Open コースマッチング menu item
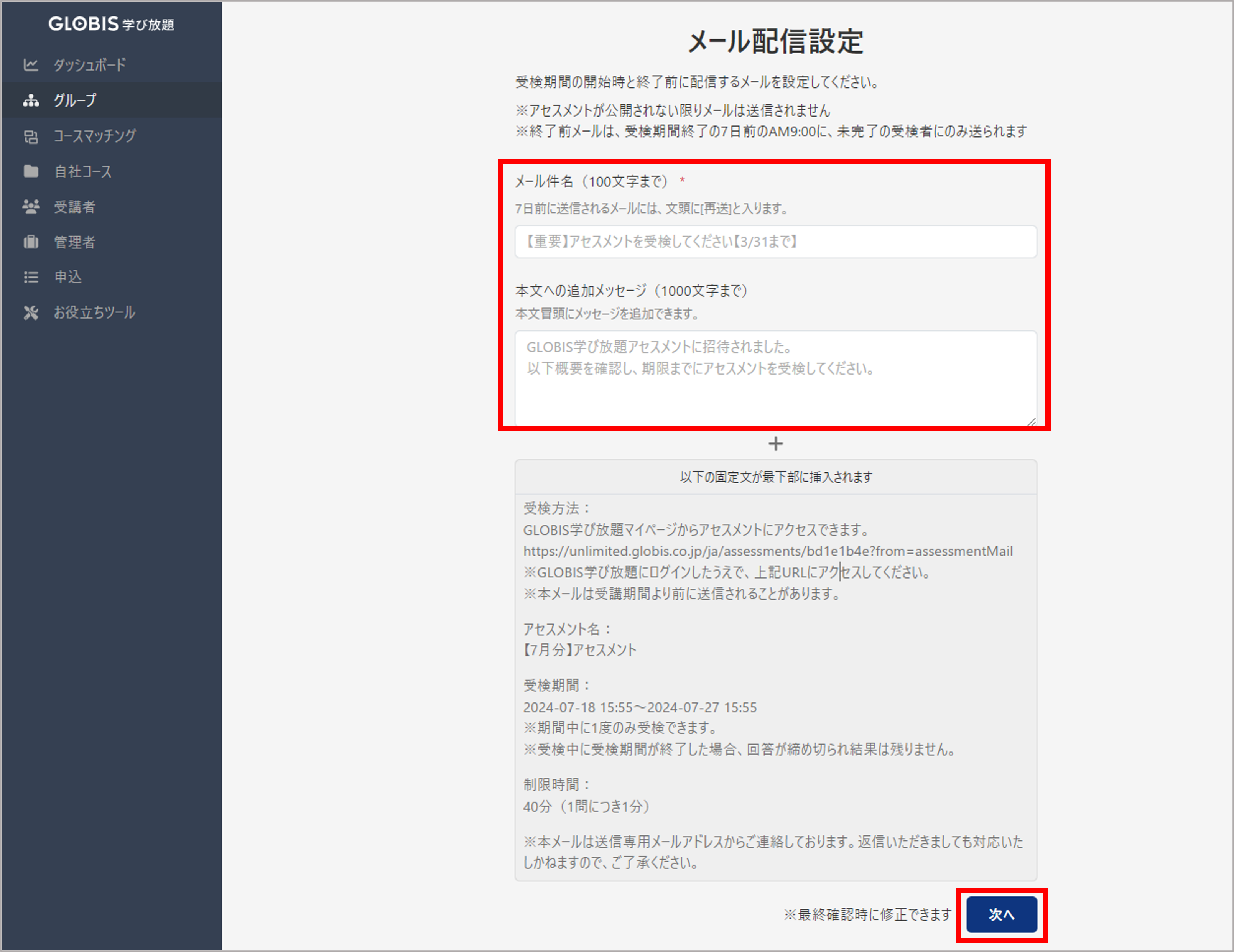This screenshot has width=1234, height=952. 111,136
